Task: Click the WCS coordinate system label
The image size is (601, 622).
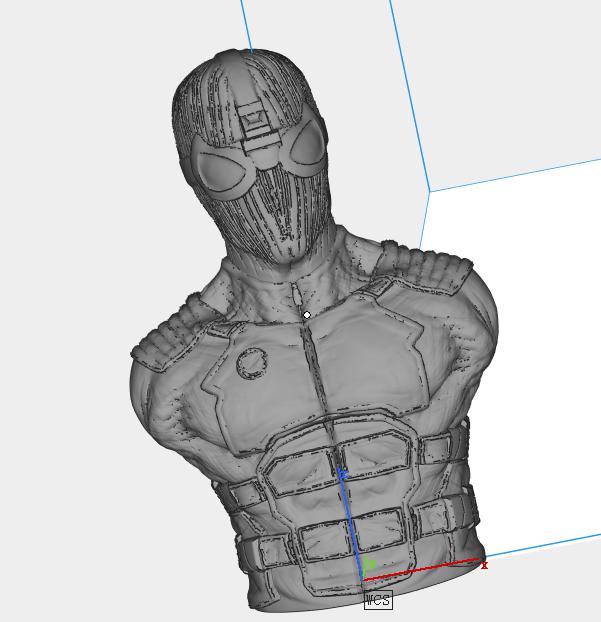Action: coord(378,600)
